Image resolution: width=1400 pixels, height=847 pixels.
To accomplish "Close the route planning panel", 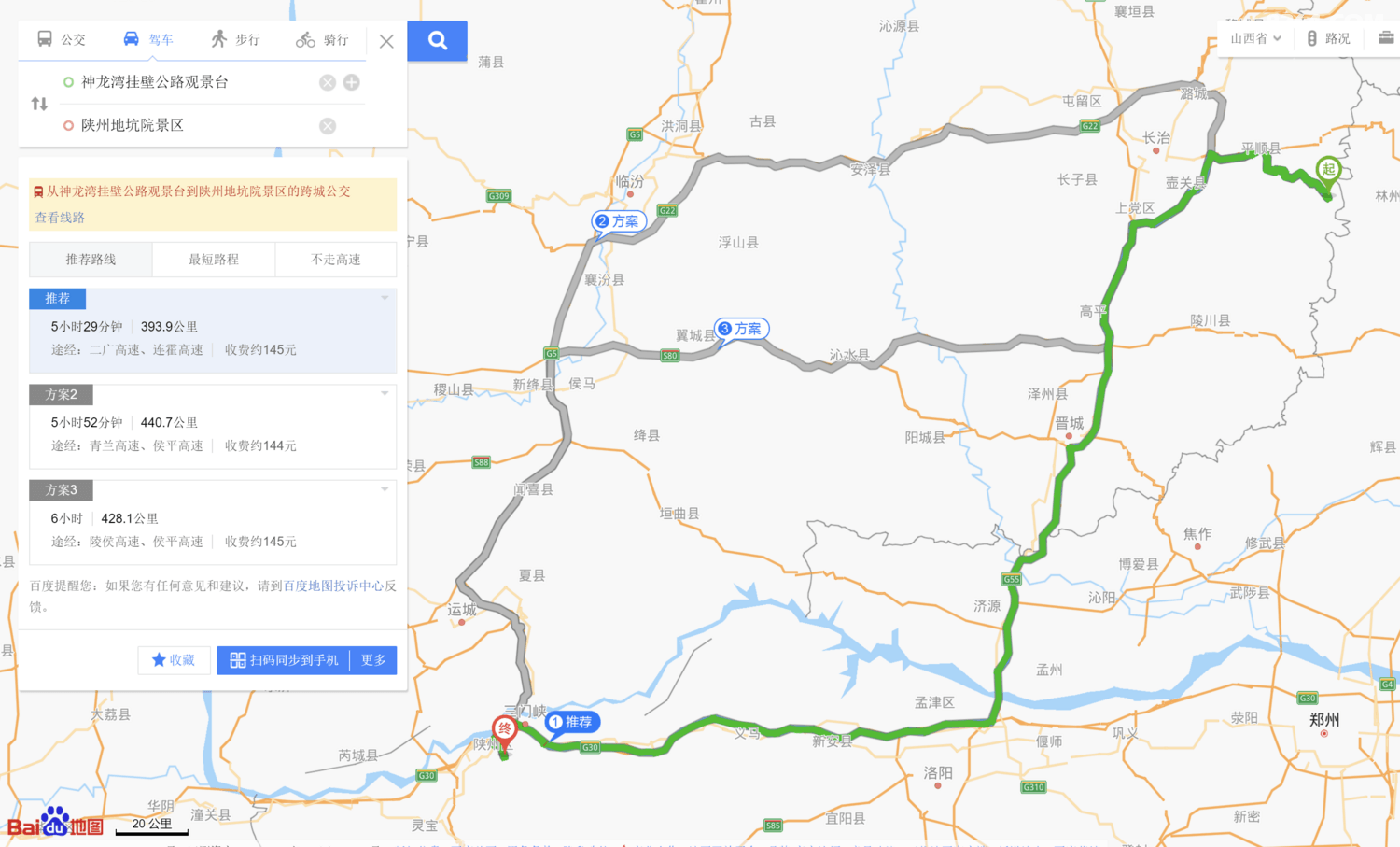I will [x=386, y=41].
